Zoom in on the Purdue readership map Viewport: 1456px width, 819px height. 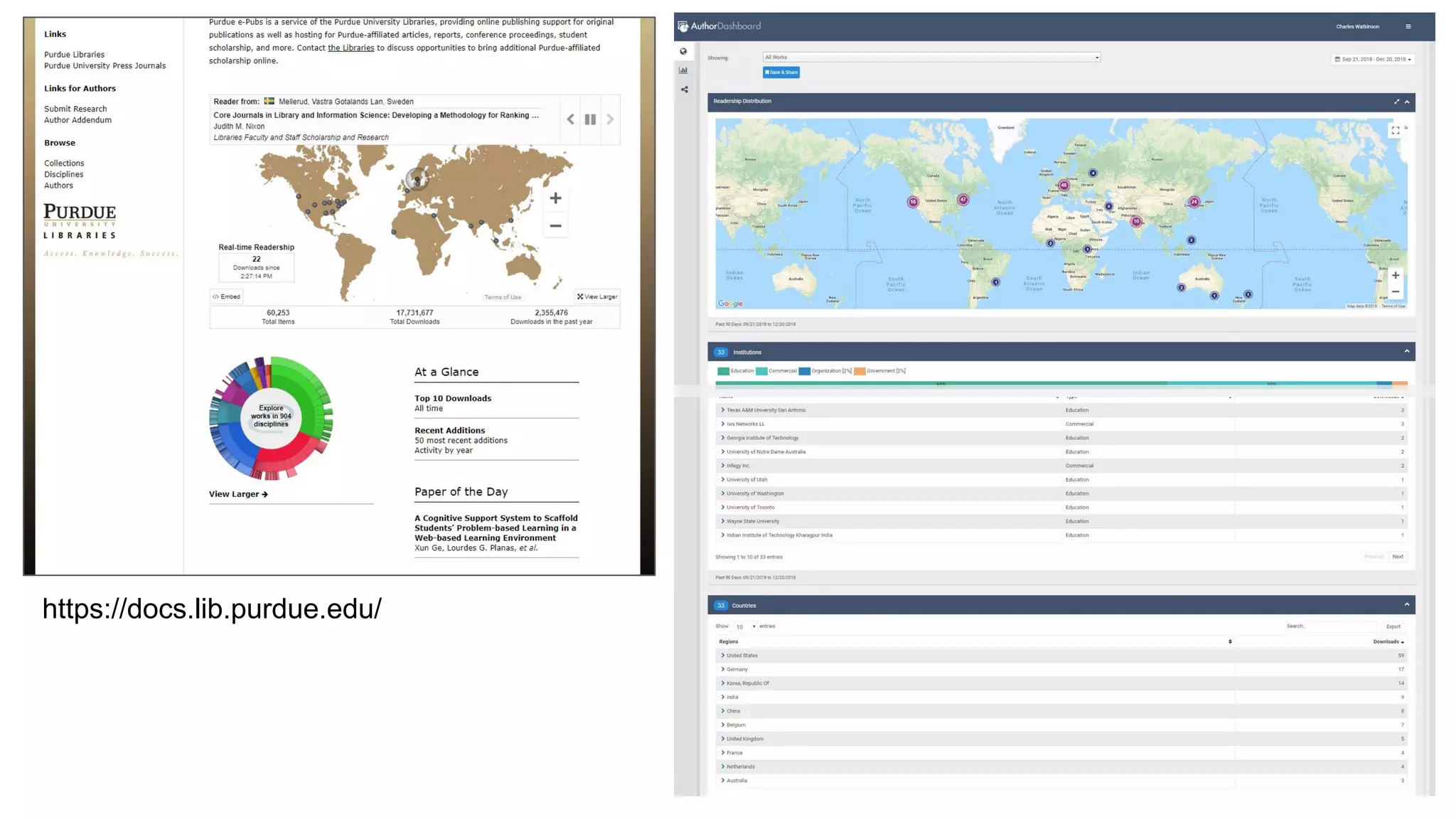[x=555, y=198]
